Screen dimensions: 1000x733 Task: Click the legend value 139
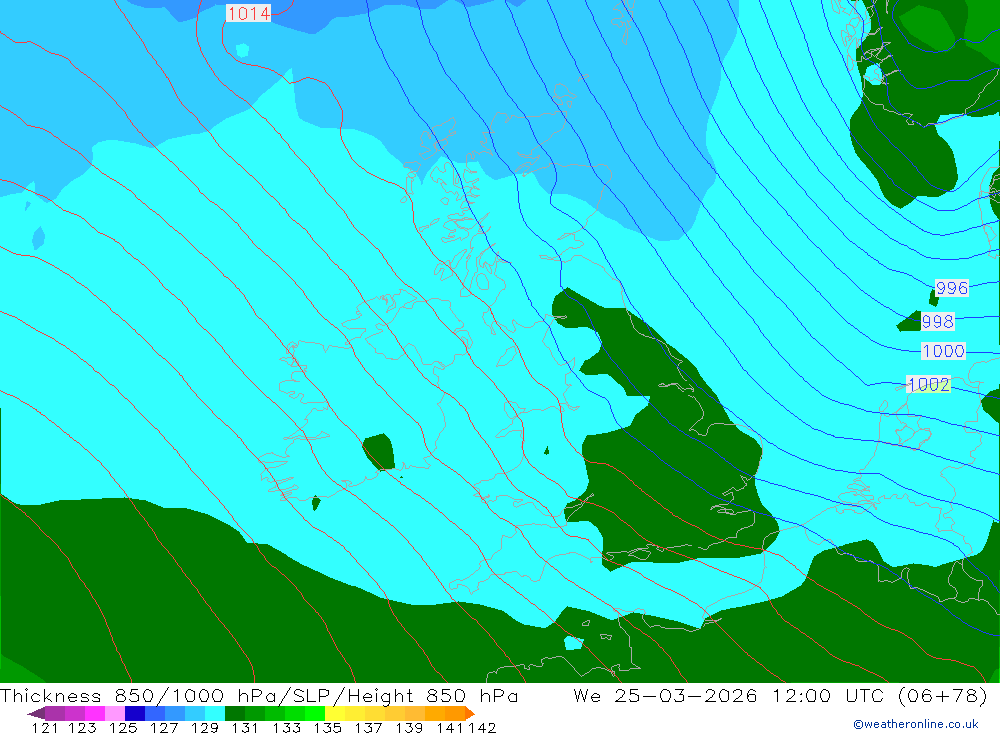409,727
